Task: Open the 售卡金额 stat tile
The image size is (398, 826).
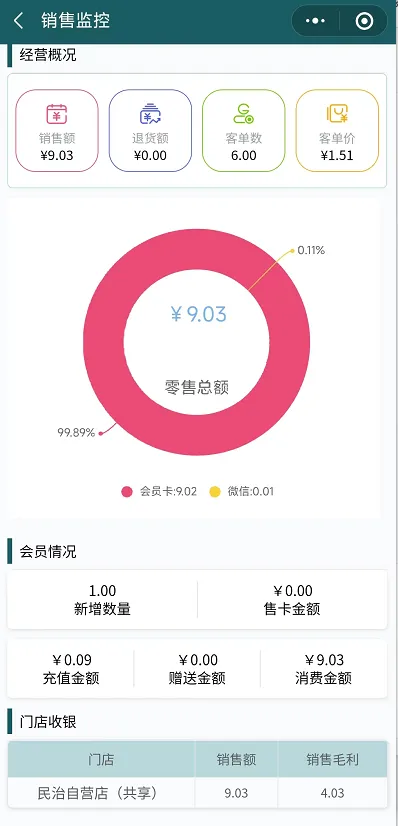Action: tap(292, 599)
